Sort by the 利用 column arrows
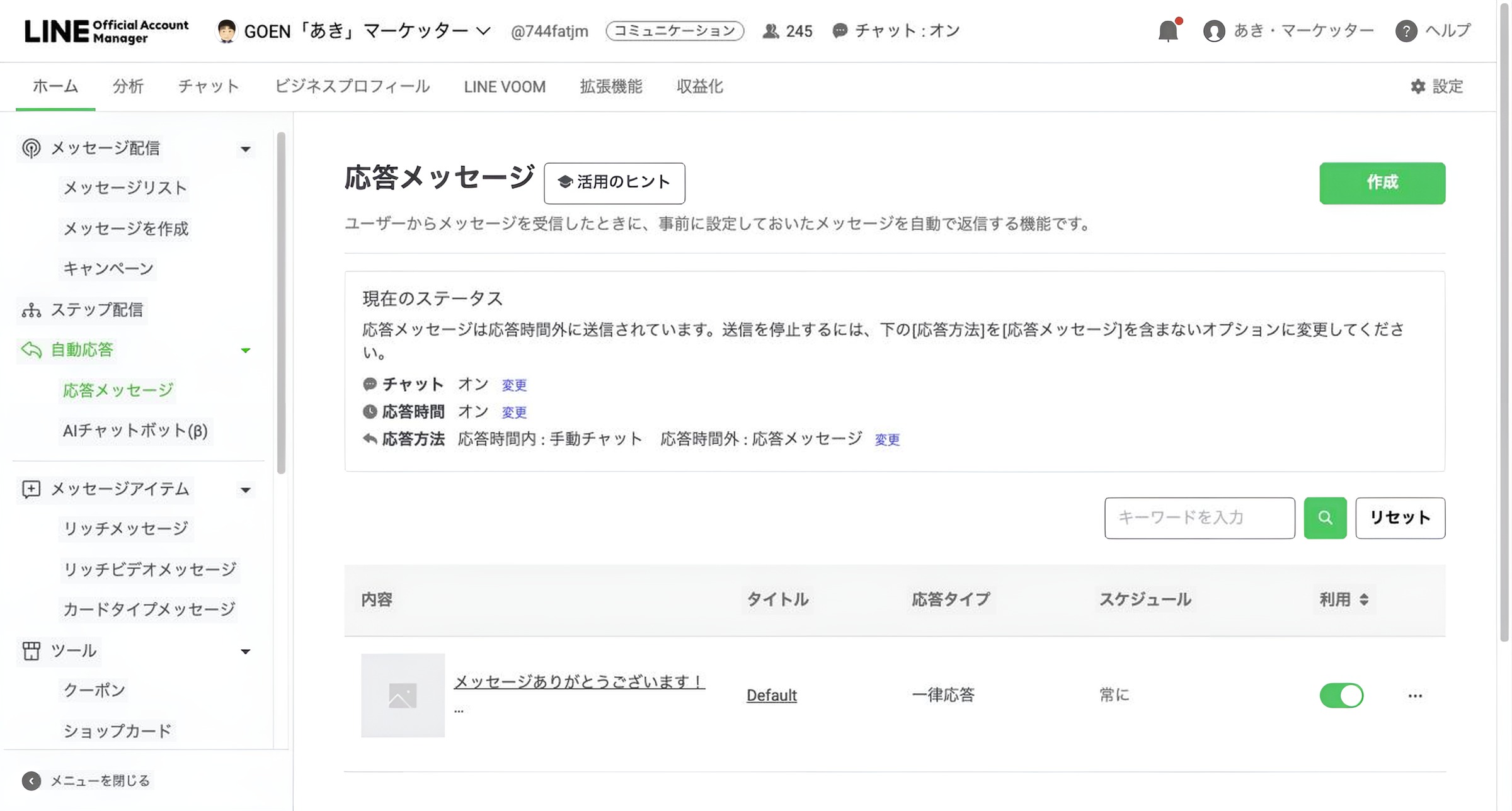 click(x=1364, y=599)
